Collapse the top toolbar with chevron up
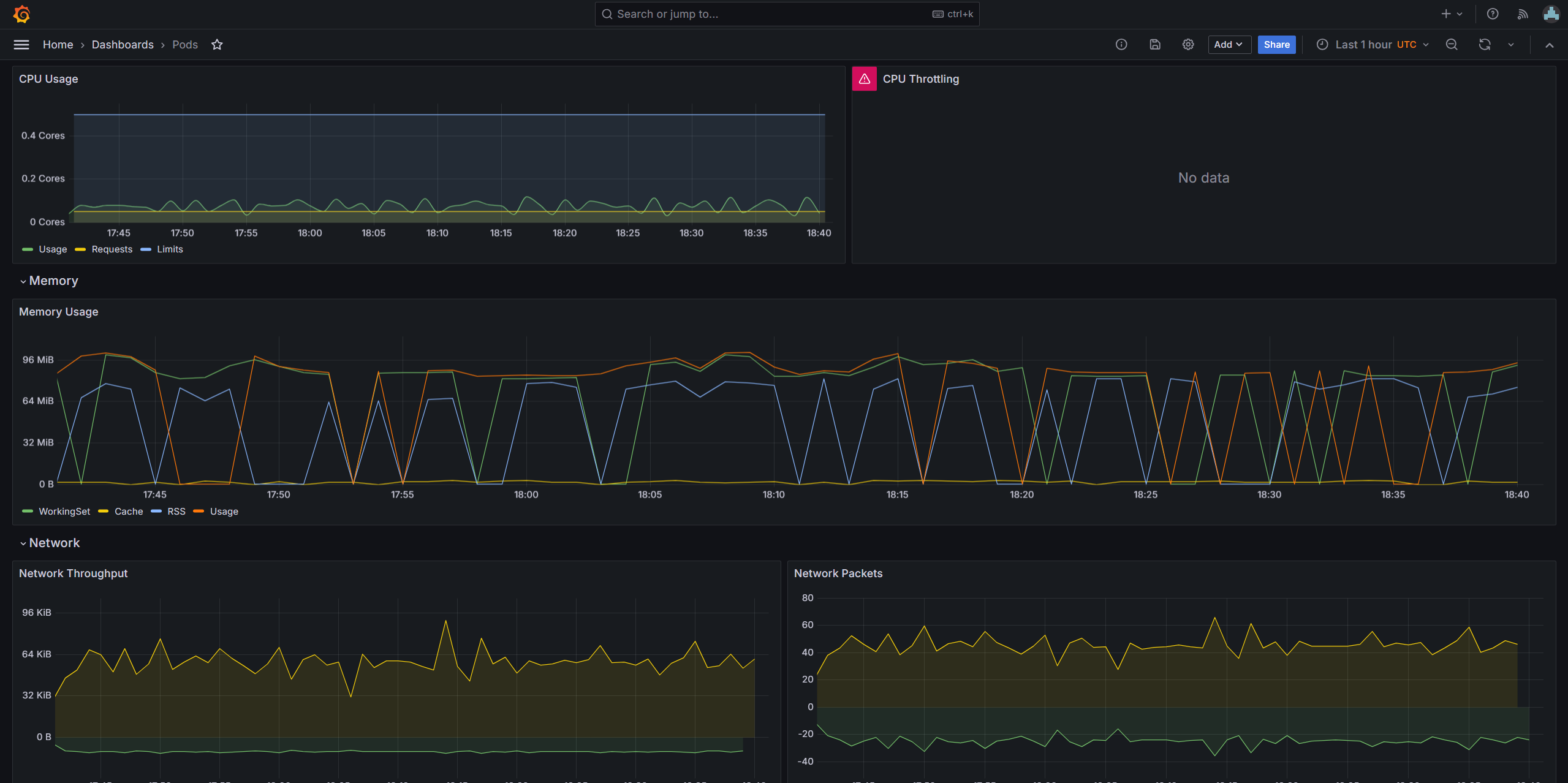Screen dimensions: 1568x783 pos(1550,45)
